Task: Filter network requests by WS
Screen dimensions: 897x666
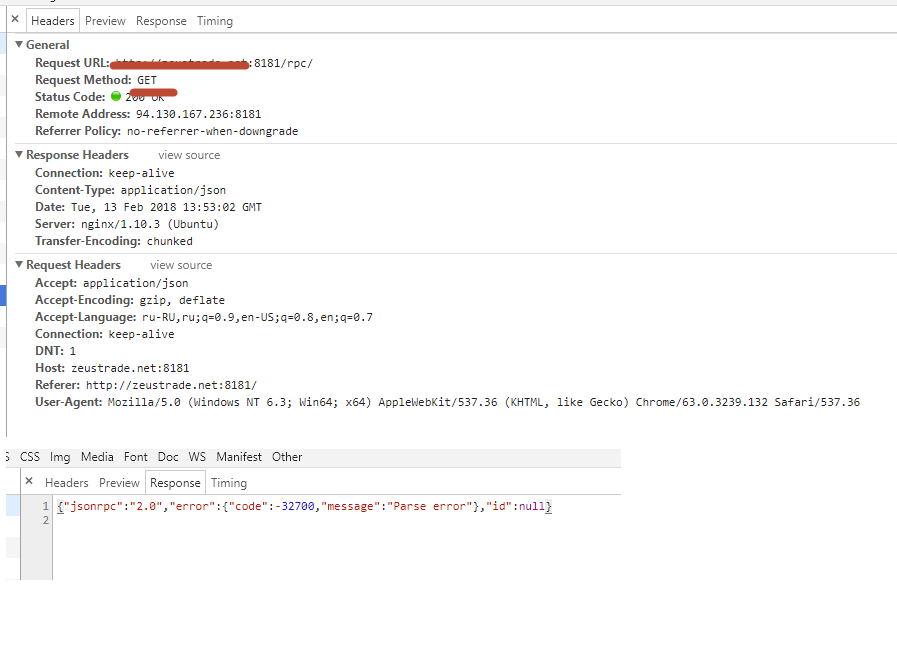Action: [197, 457]
